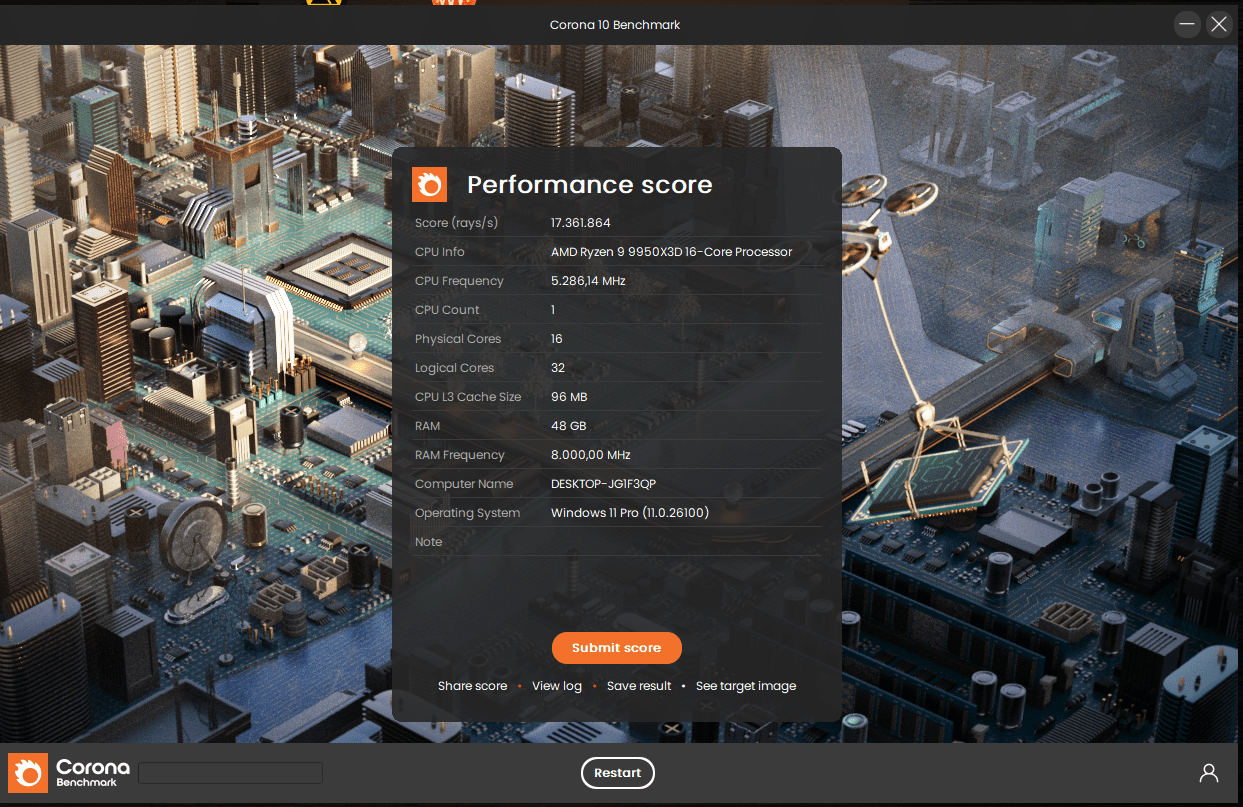Select RAM frequency 8.000,00 MHz
This screenshot has width=1243, height=807.
(x=590, y=455)
